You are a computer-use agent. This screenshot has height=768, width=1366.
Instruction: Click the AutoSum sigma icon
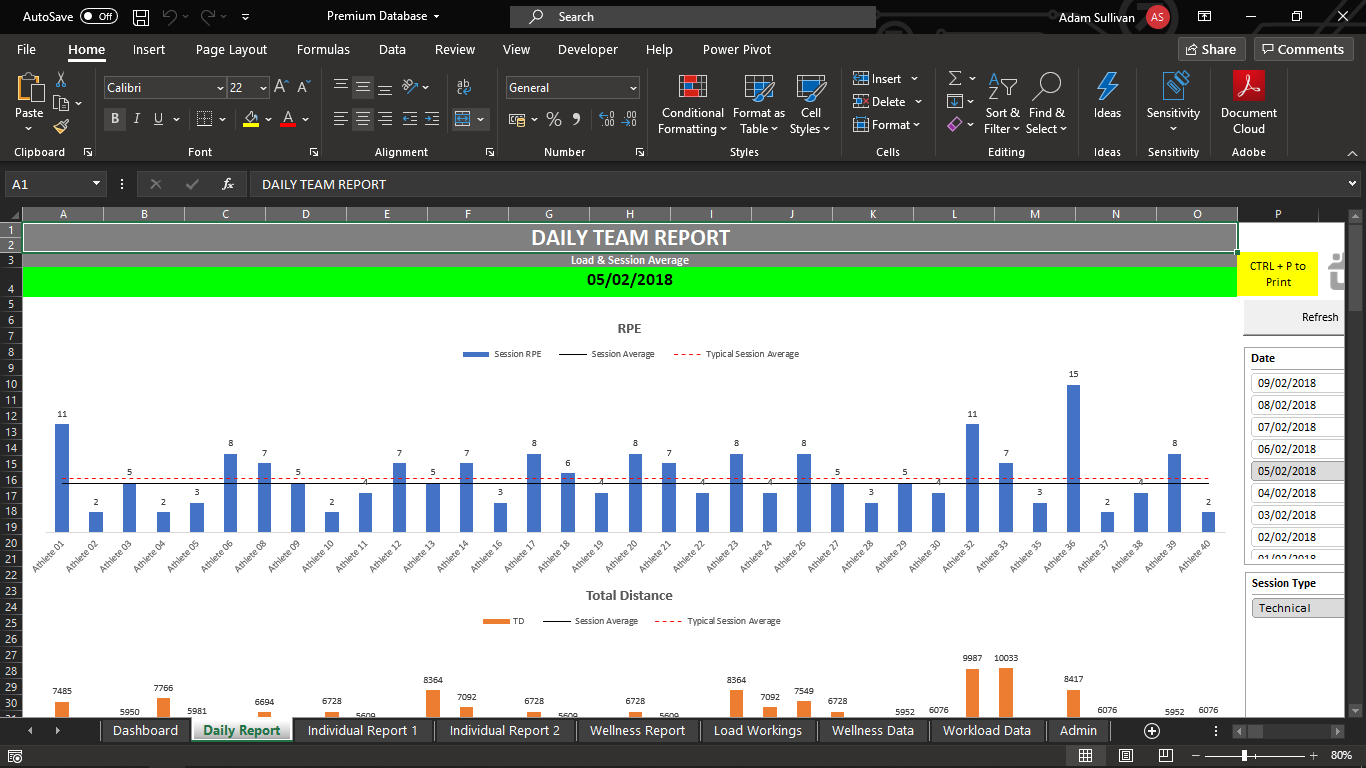pyautogui.click(x=955, y=78)
